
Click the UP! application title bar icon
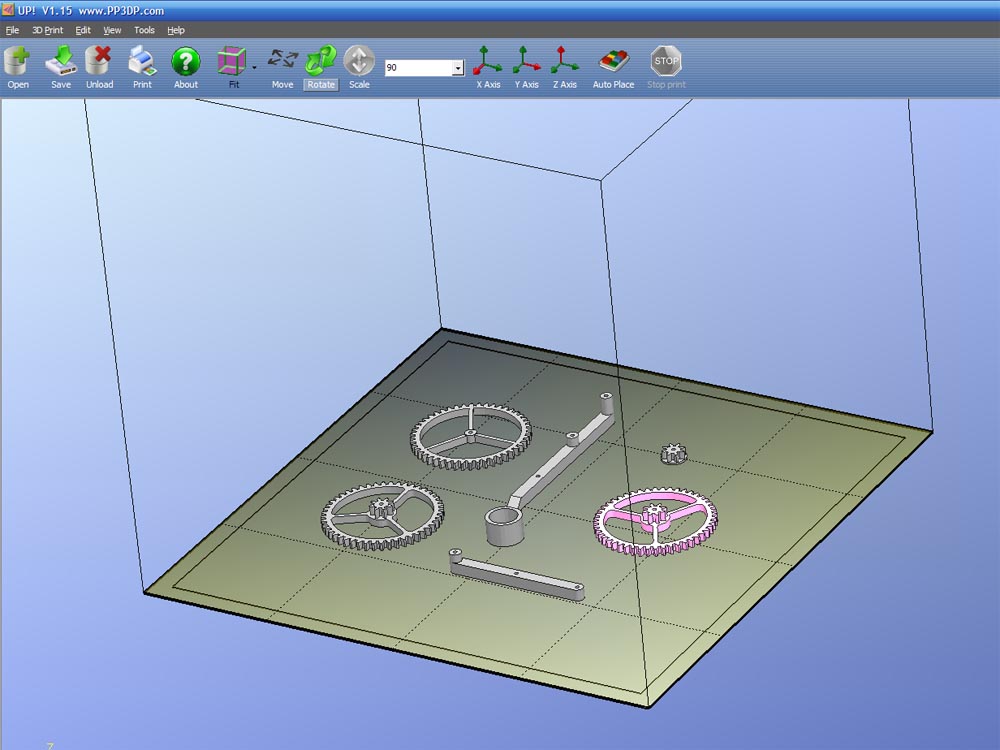(8, 10)
